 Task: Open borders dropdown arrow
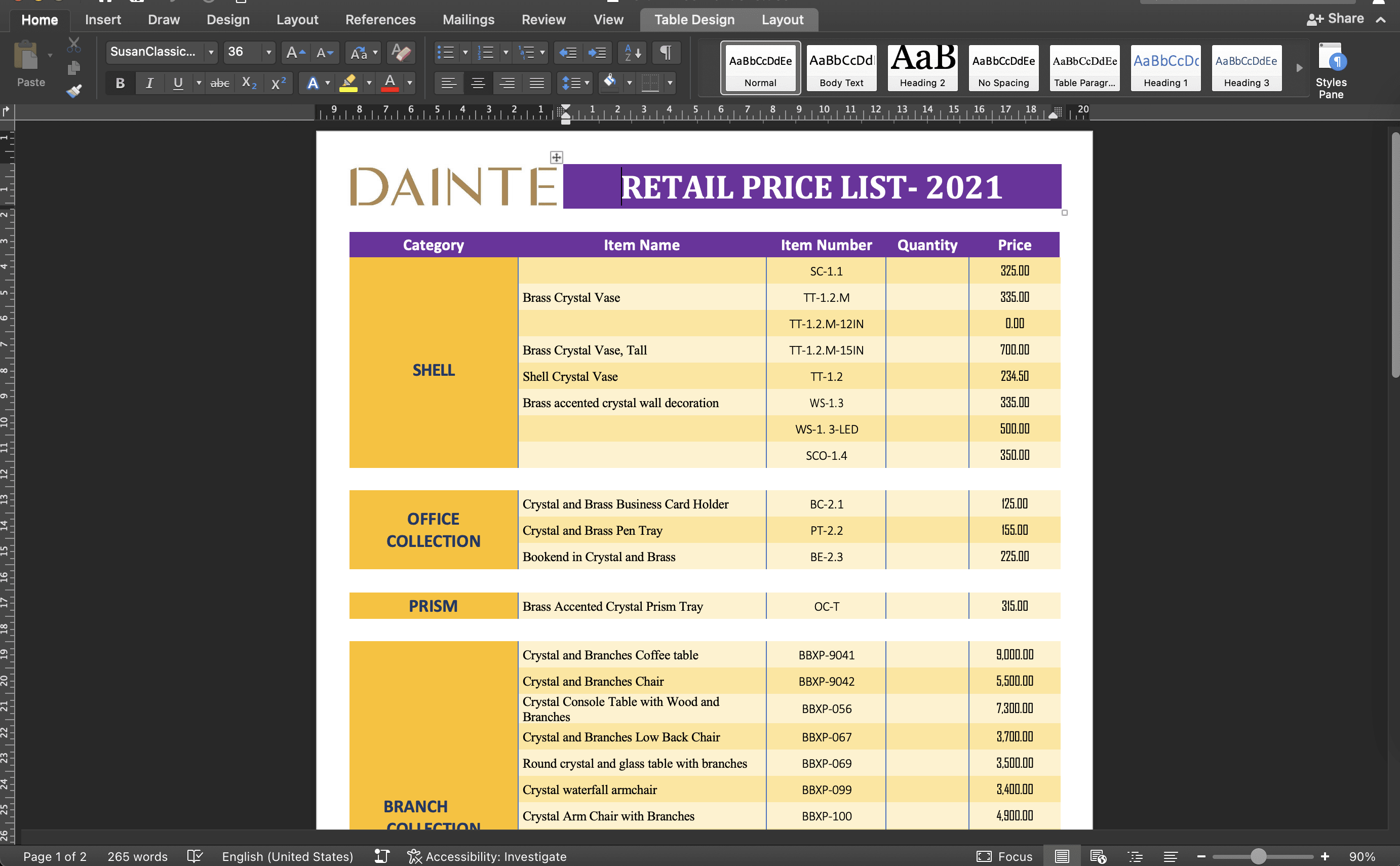pyautogui.click(x=670, y=84)
